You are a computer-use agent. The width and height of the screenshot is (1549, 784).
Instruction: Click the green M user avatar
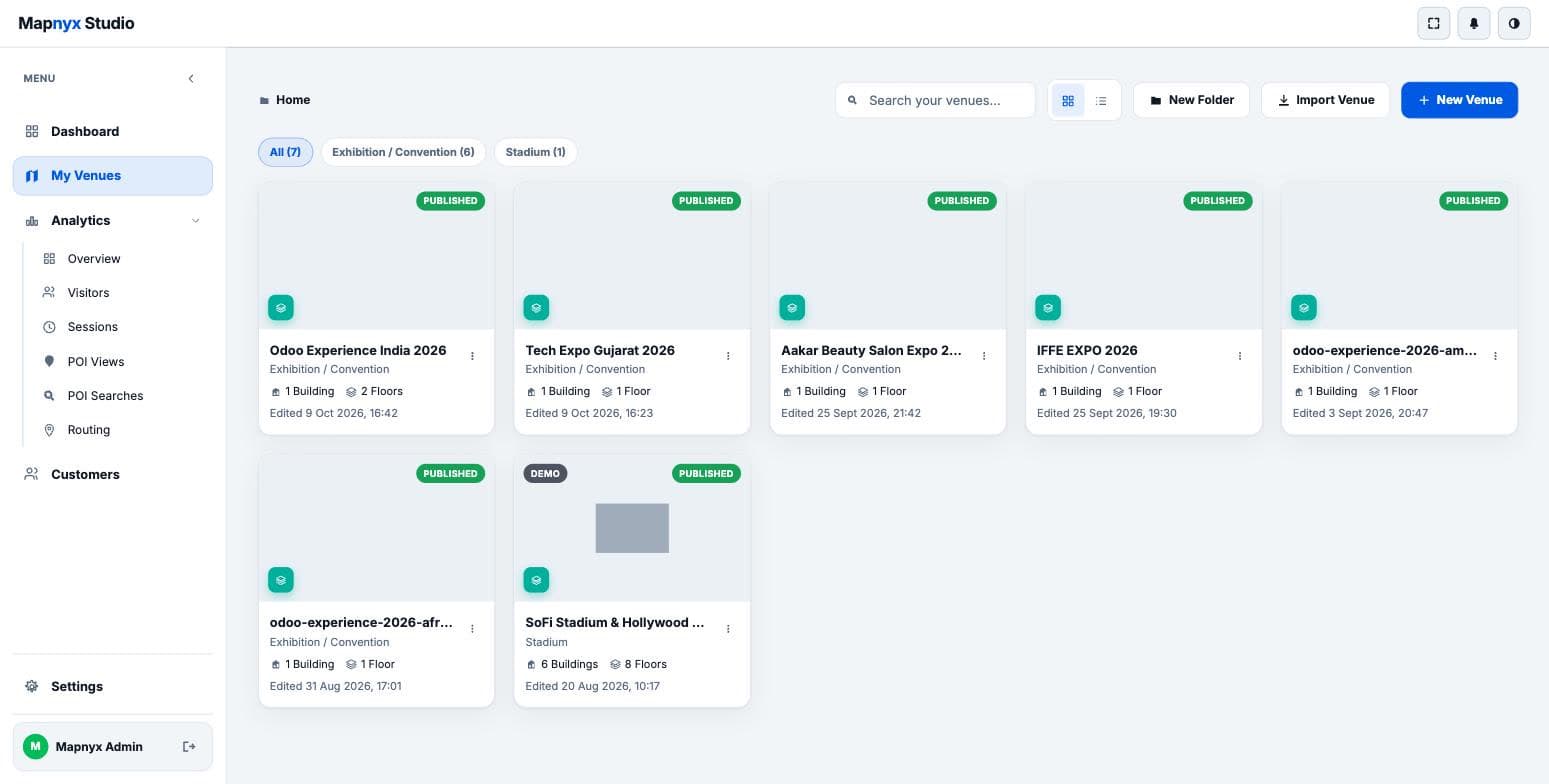[x=35, y=747]
